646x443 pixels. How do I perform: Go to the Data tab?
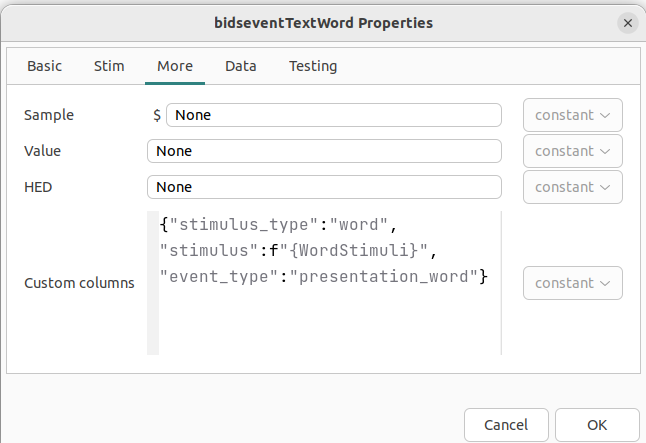tap(241, 66)
